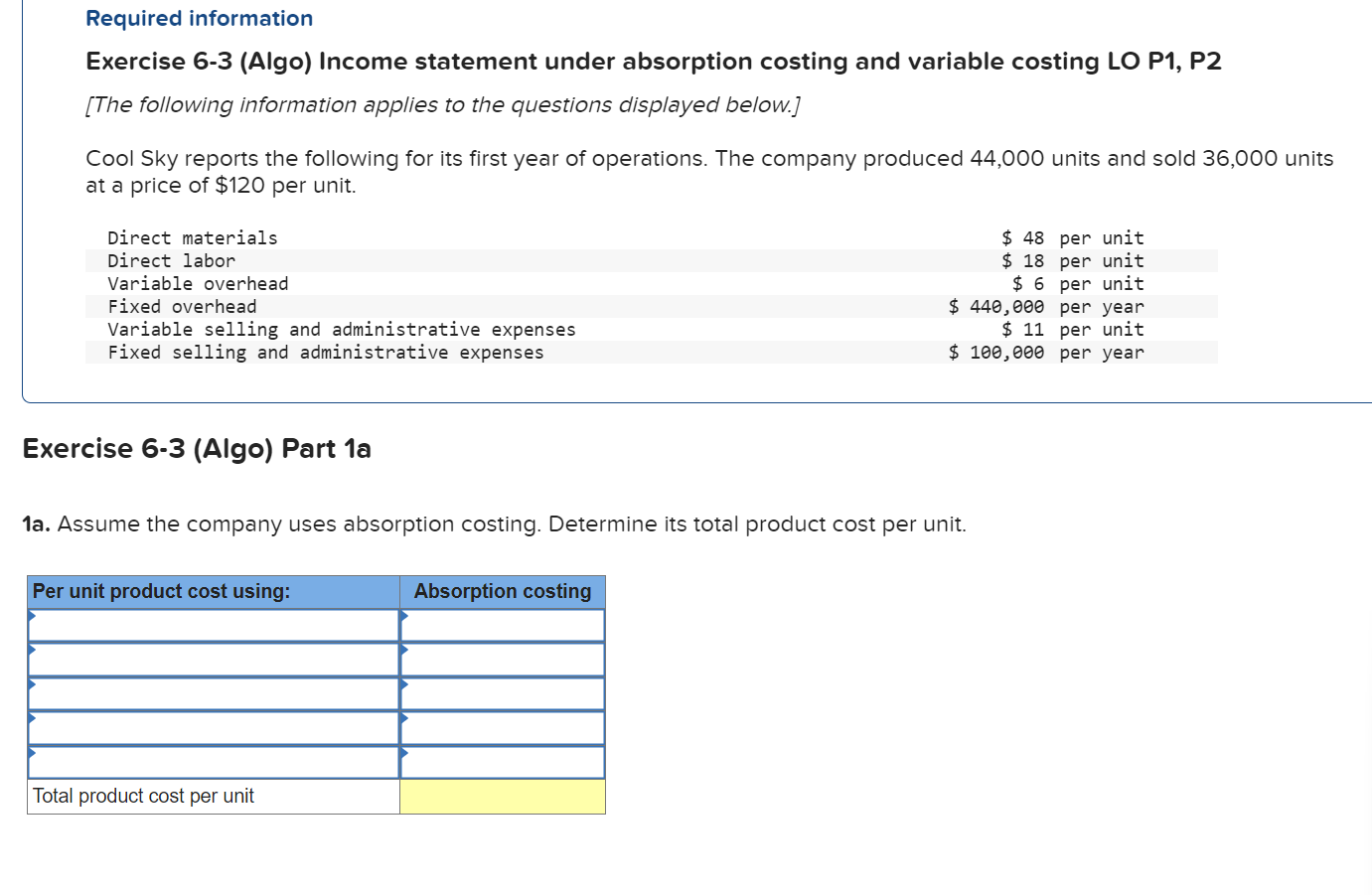Open the first dropdown under 'Per unit product cost using'
1372x895 pixels.
coord(213,625)
